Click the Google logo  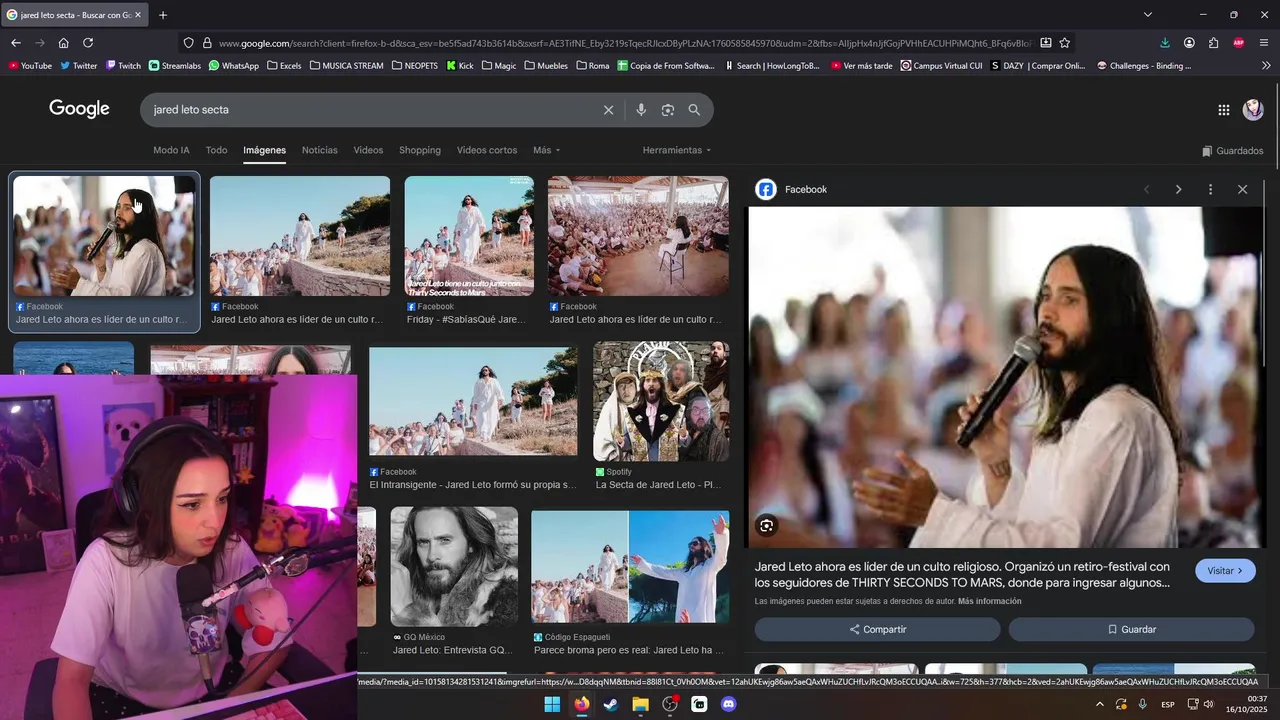point(79,109)
